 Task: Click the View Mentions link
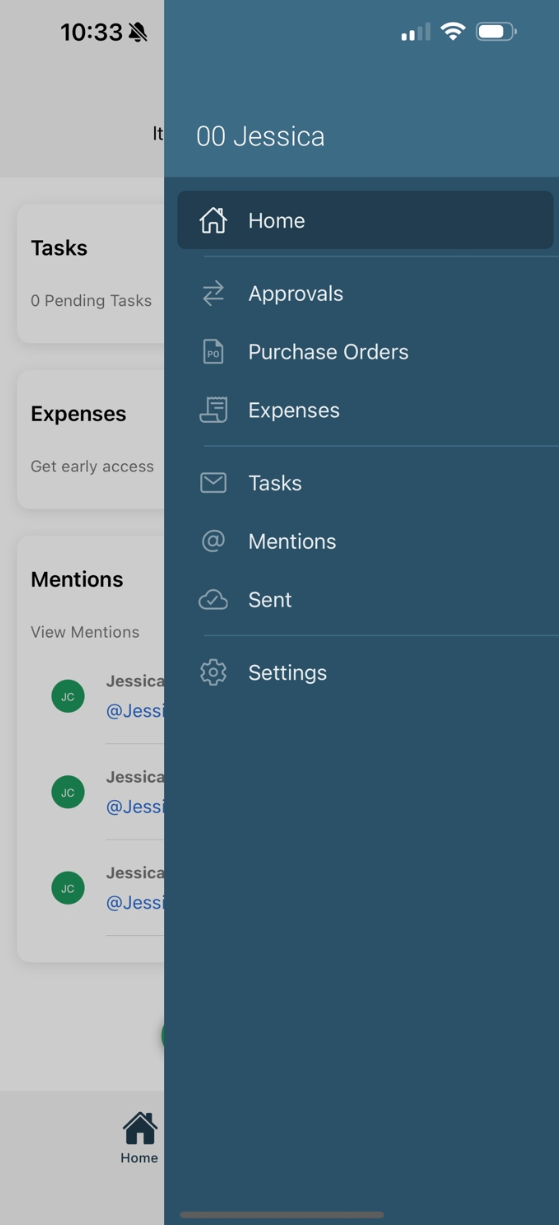click(85, 632)
